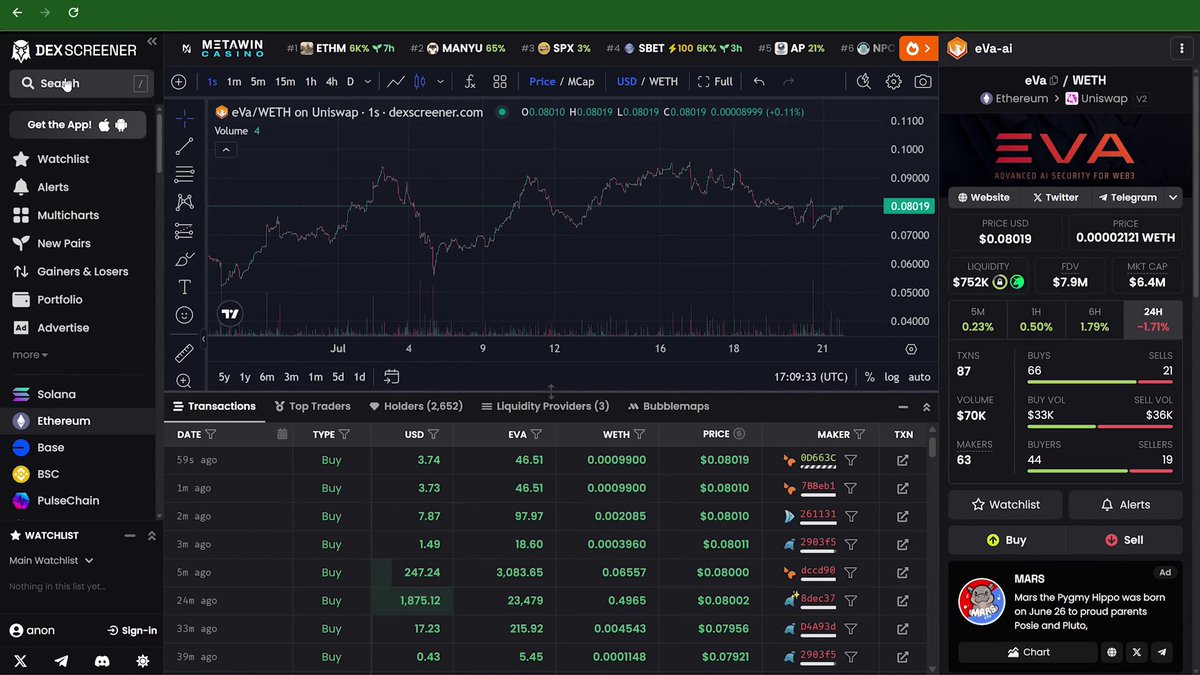The image size is (1200, 675).
Task: Toggle auto scale on chart
Action: tap(919, 377)
